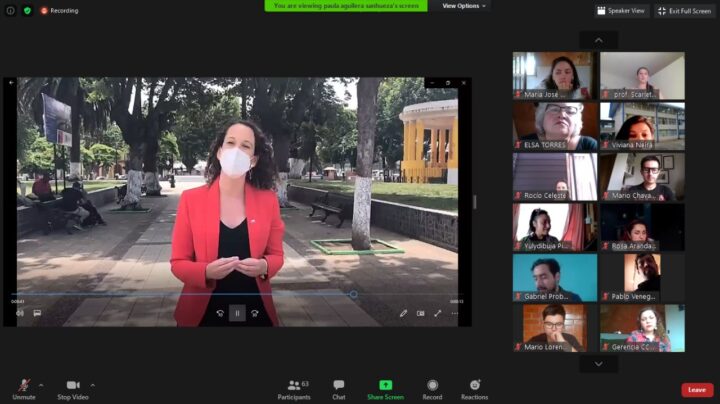This screenshot has height=404, width=720.
Task: Expand audio options arrow next to Unmute
Action: coord(41,384)
